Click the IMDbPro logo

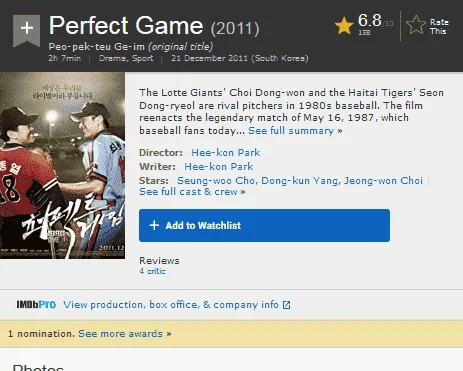coord(36,305)
